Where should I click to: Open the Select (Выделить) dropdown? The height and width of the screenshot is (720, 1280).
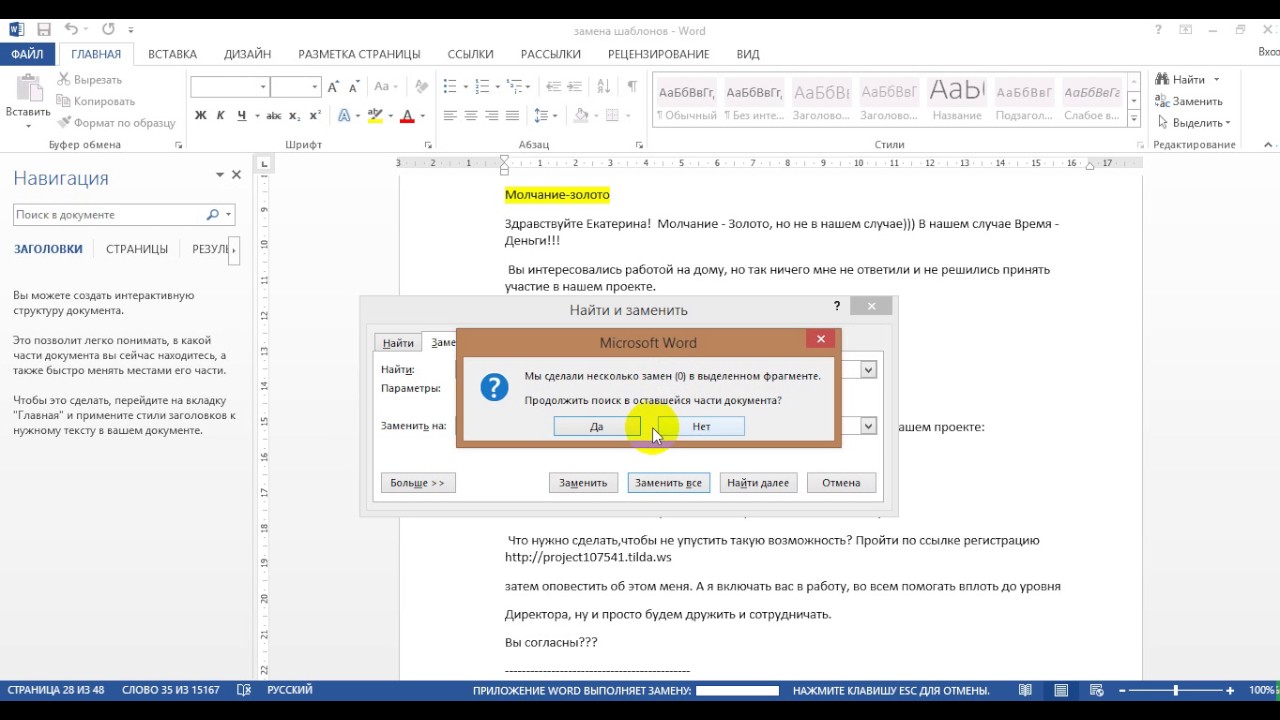(1194, 123)
